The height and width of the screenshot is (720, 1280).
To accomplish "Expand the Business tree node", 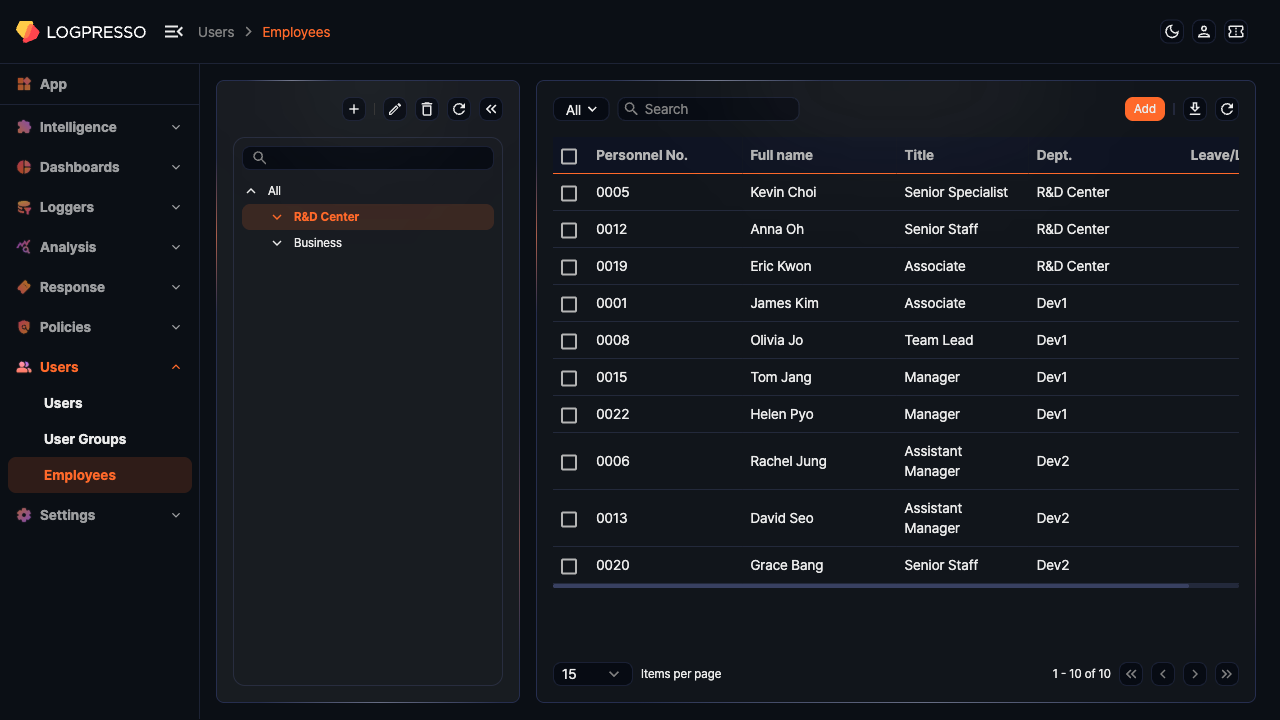I will coord(277,242).
